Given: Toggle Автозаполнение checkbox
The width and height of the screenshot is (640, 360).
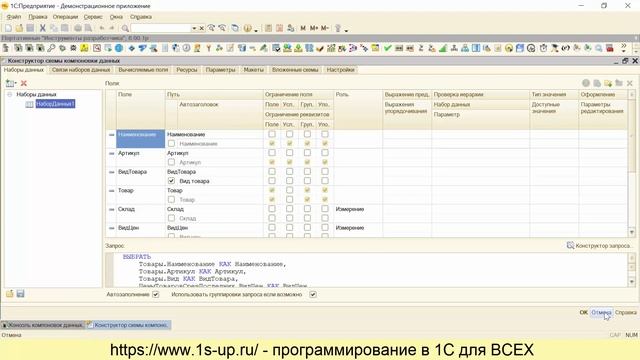Looking at the screenshot, I should [x=156, y=294].
